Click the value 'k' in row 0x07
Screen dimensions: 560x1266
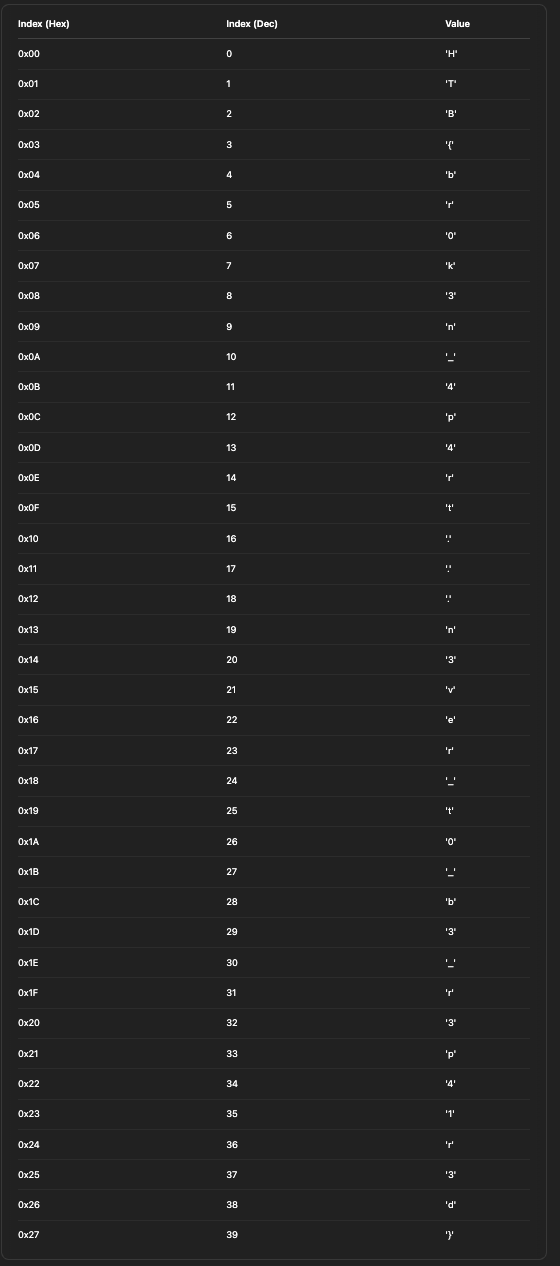click(x=450, y=266)
